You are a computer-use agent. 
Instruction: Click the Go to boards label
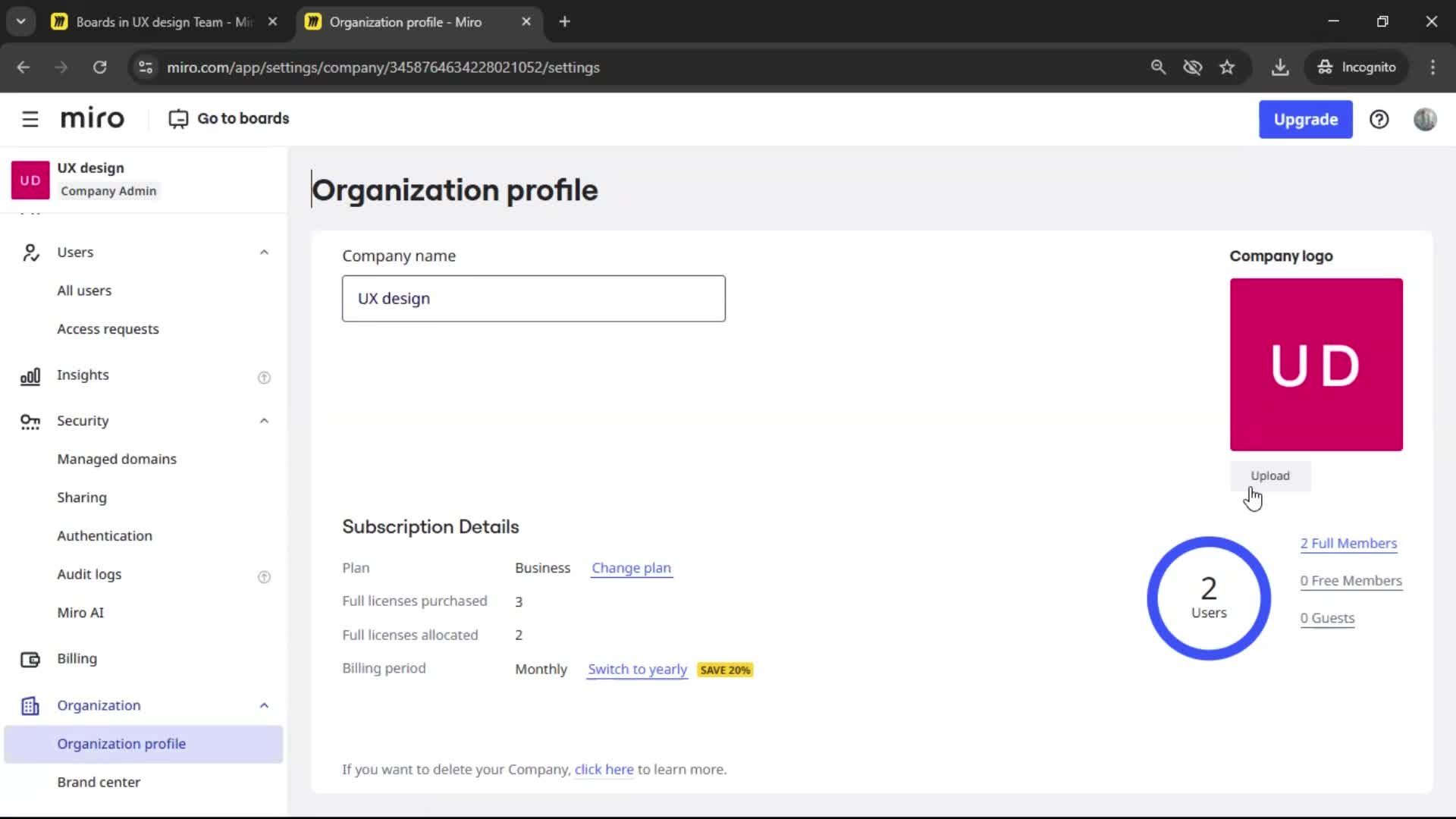[x=243, y=118]
